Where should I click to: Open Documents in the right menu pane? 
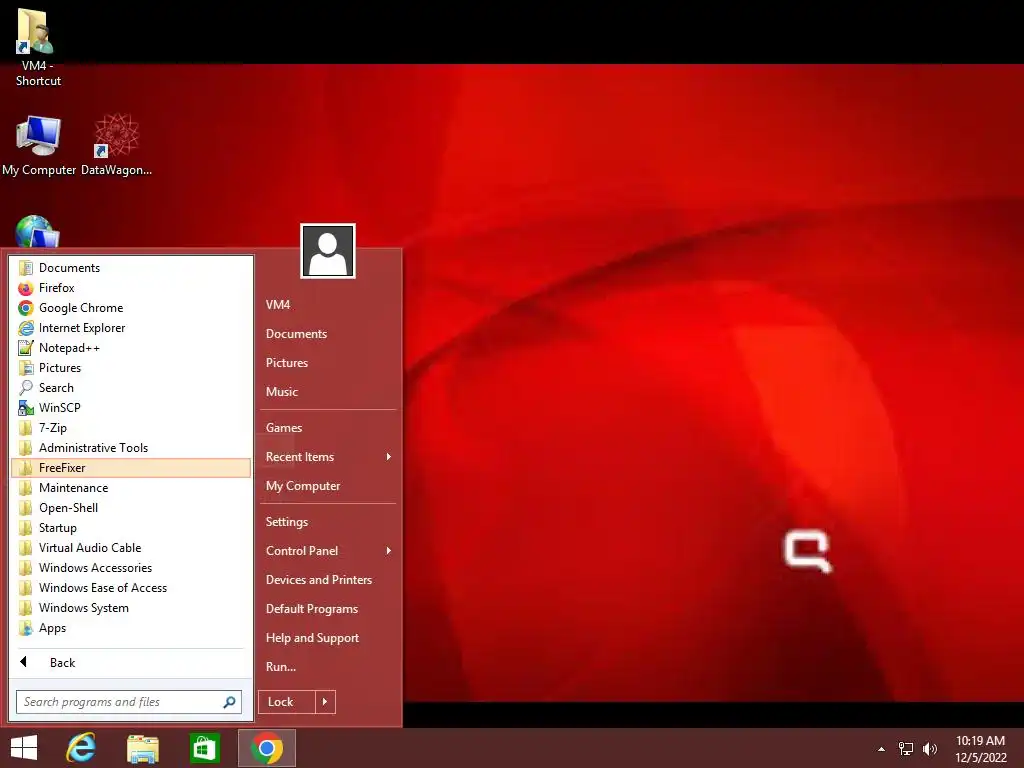[328, 334]
